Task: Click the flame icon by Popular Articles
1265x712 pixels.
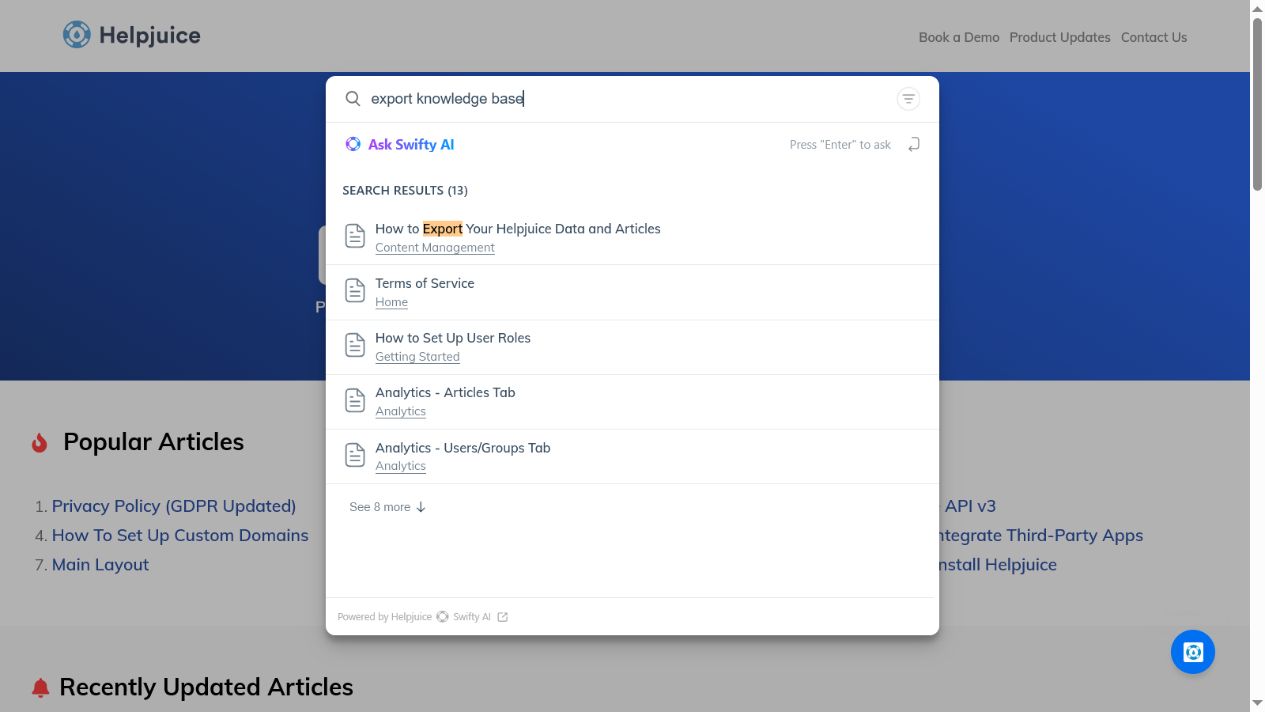Action: tap(40, 442)
